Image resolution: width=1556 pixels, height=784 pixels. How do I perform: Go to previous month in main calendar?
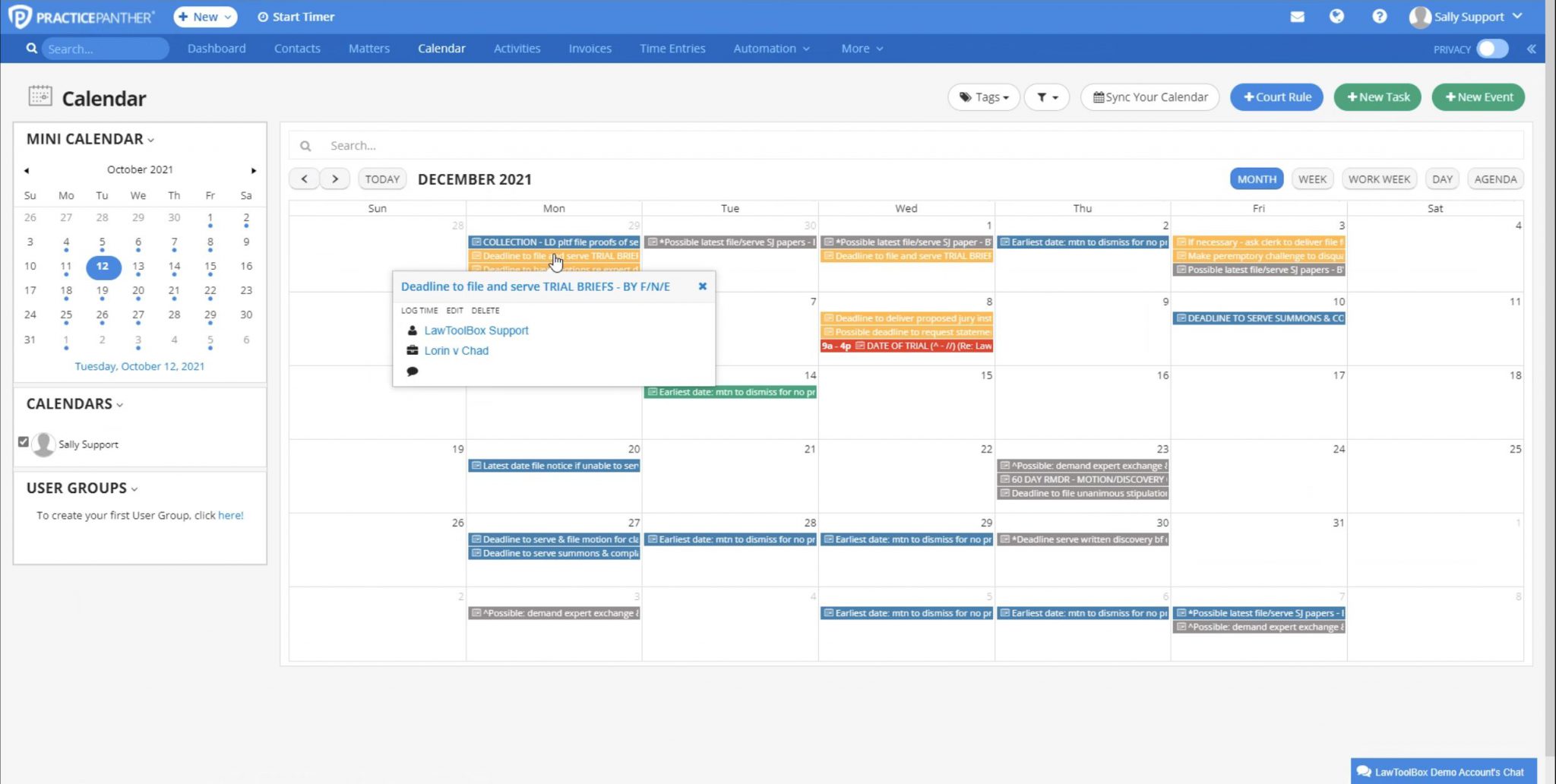click(x=305, y=179)
